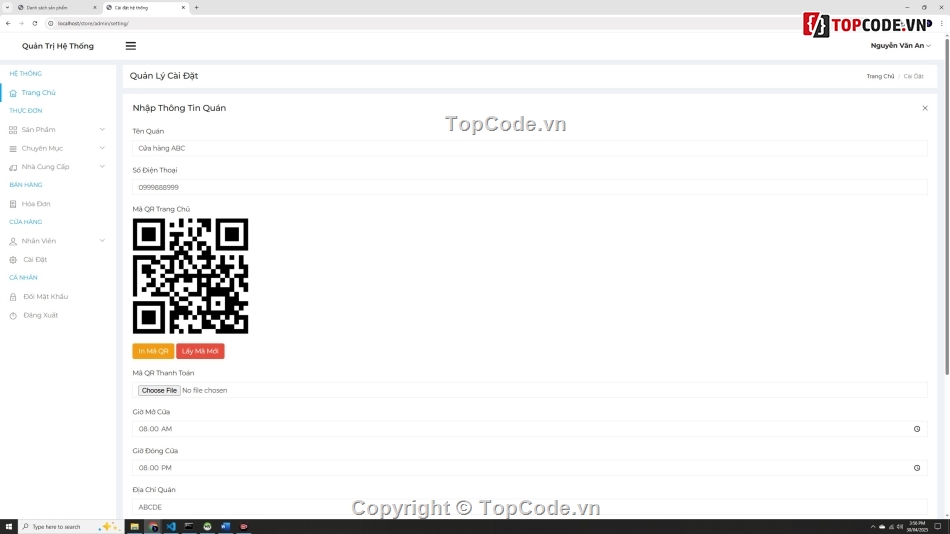Open Đổi Mật Khẩu page
The height and width of the screenshot is (534, 950).
click(45, 296)
